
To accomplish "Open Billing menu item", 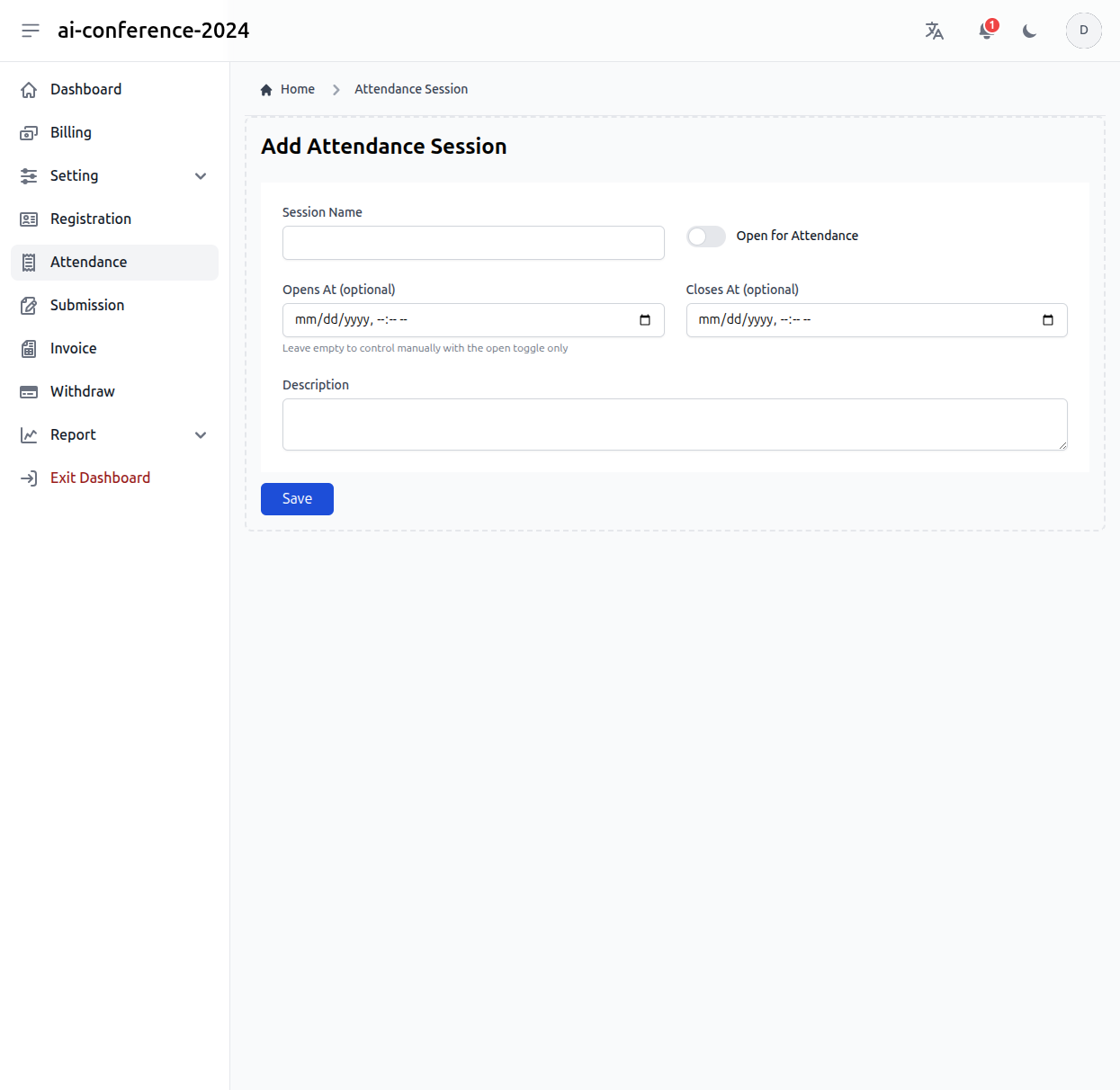I will [x=114, y=133].
